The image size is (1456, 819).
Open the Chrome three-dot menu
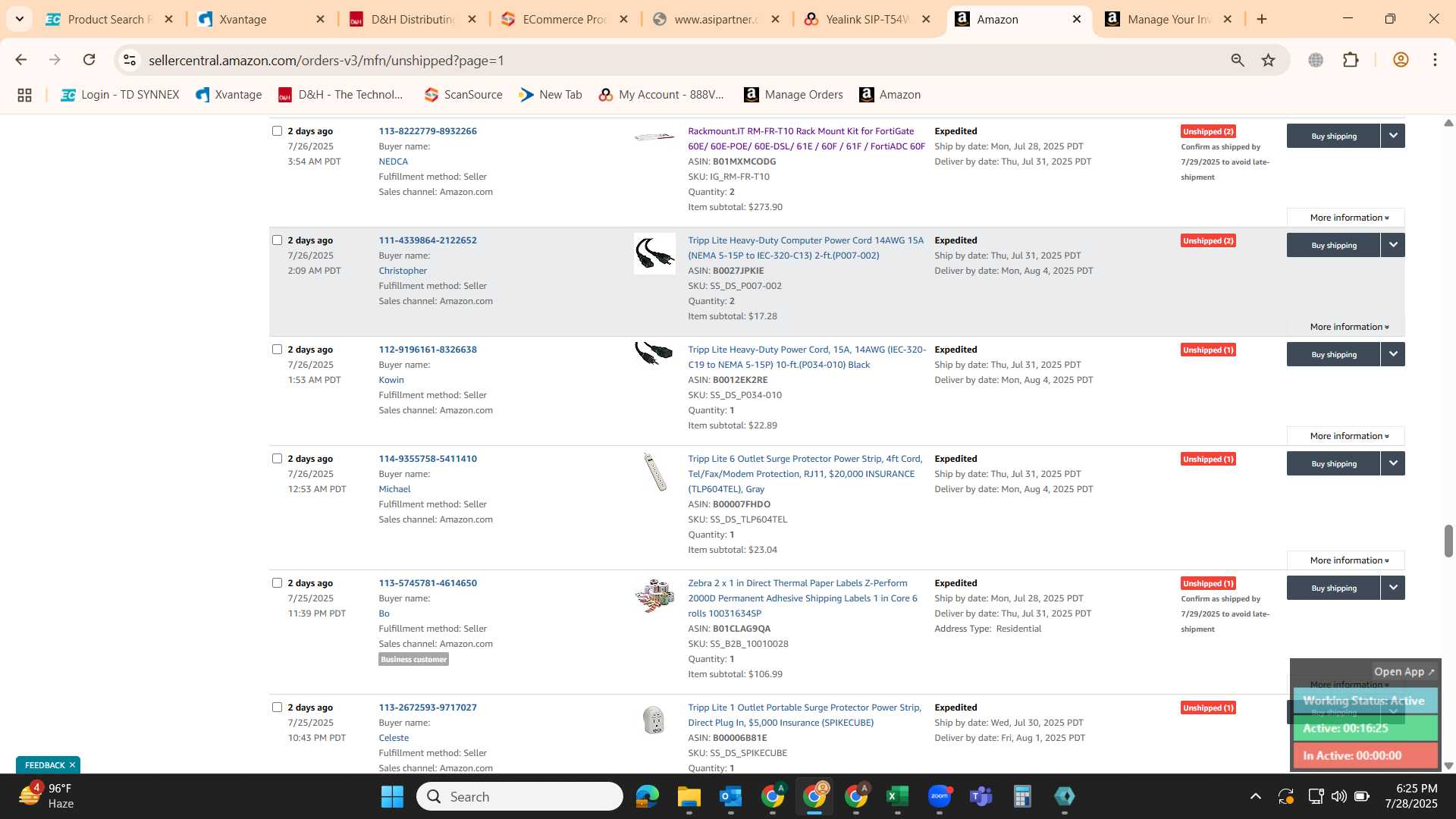[x=1435, y=60]
